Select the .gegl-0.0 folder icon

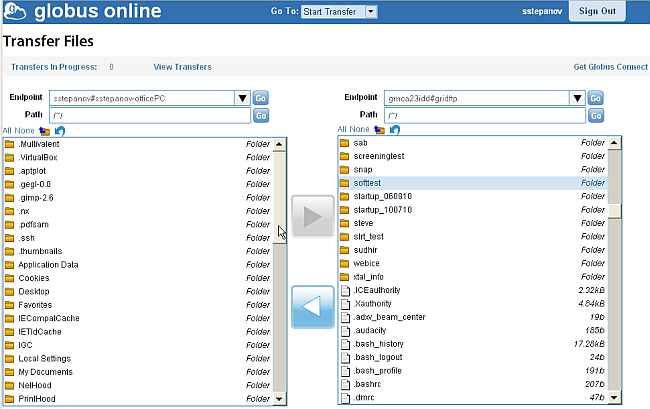[x=9, y=184]
